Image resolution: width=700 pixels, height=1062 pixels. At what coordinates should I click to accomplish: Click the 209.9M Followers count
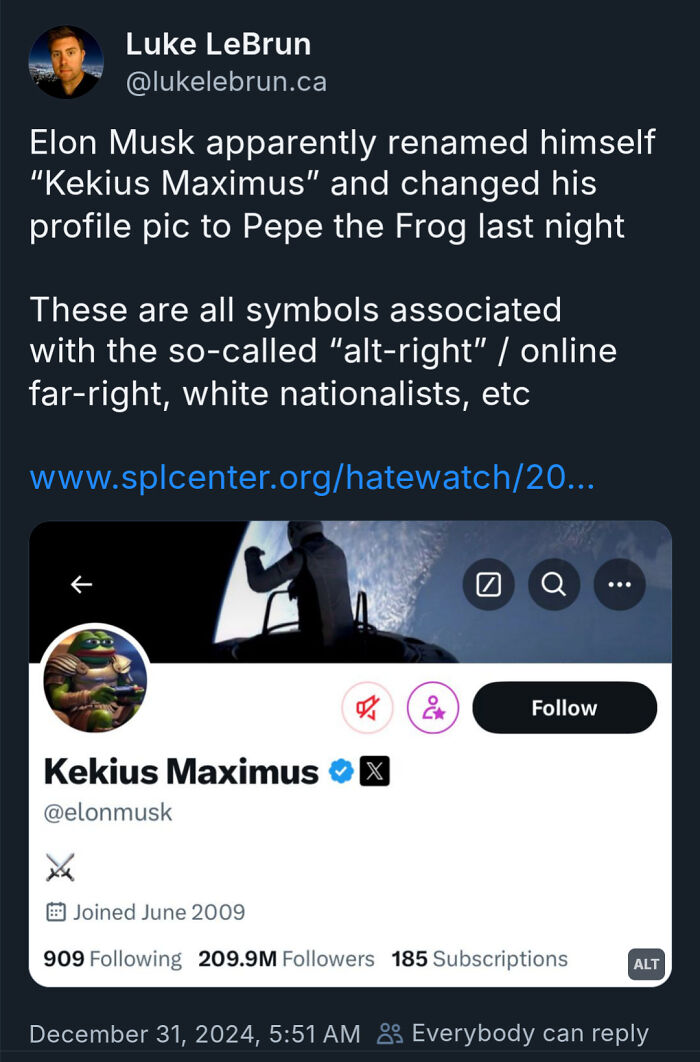point(285,958)
